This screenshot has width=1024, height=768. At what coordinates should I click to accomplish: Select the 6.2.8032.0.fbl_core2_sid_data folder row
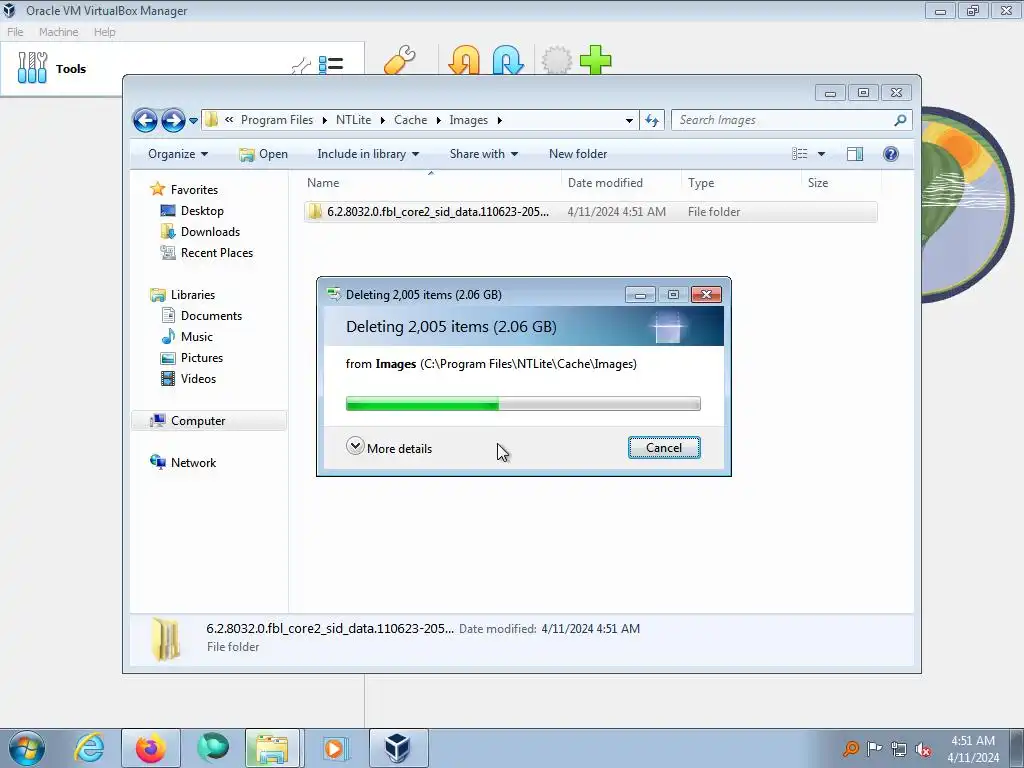pyautogui.click(x=590, y=212)
